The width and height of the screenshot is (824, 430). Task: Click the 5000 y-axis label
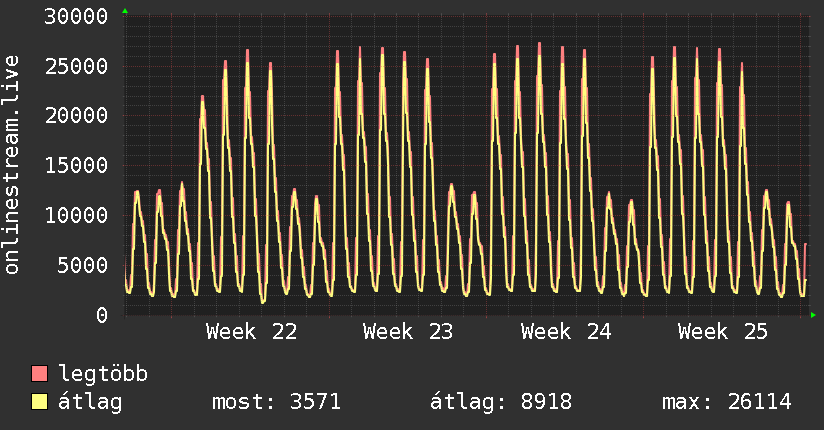83,265
